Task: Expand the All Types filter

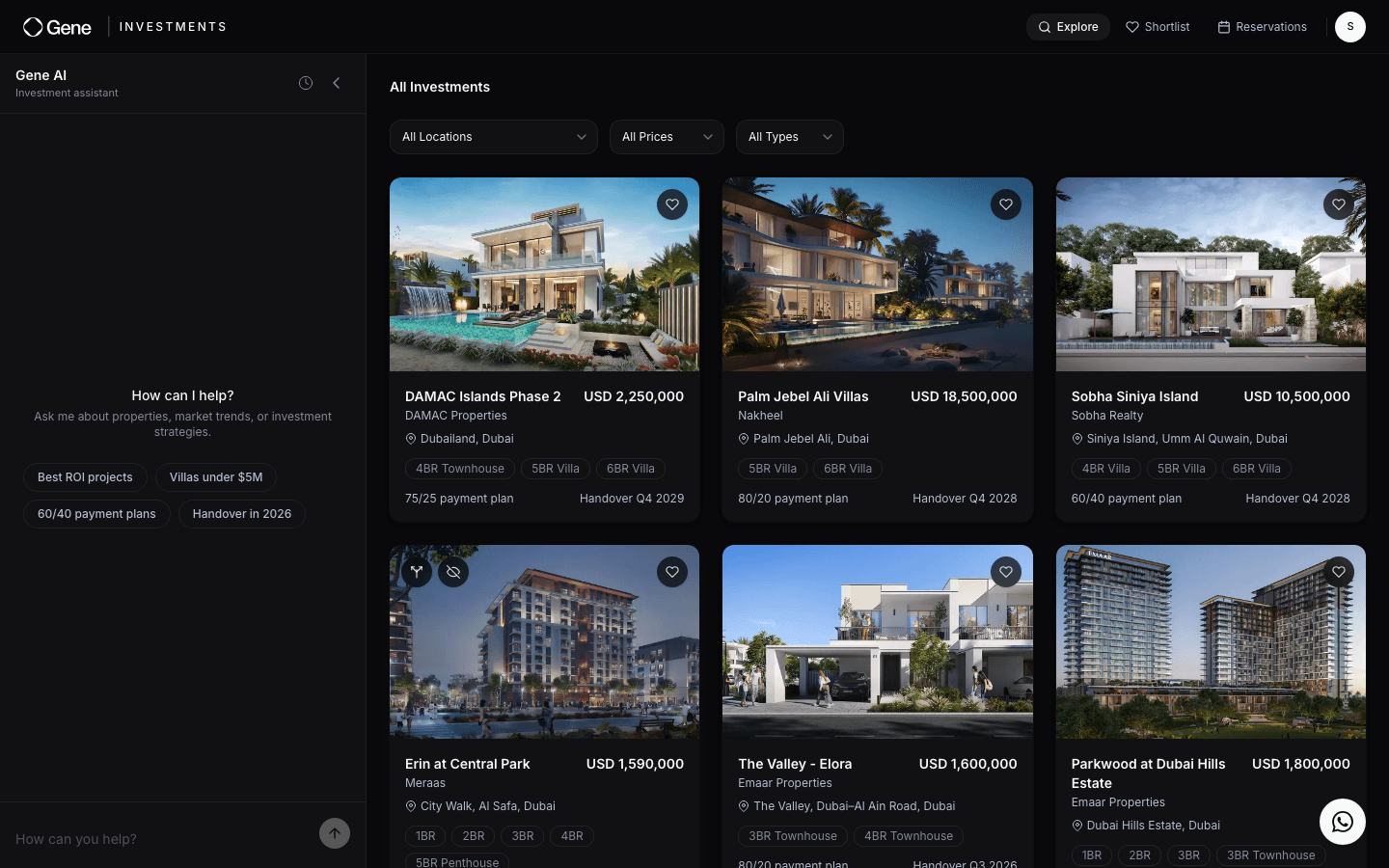Action: click(x=790, y=137)
